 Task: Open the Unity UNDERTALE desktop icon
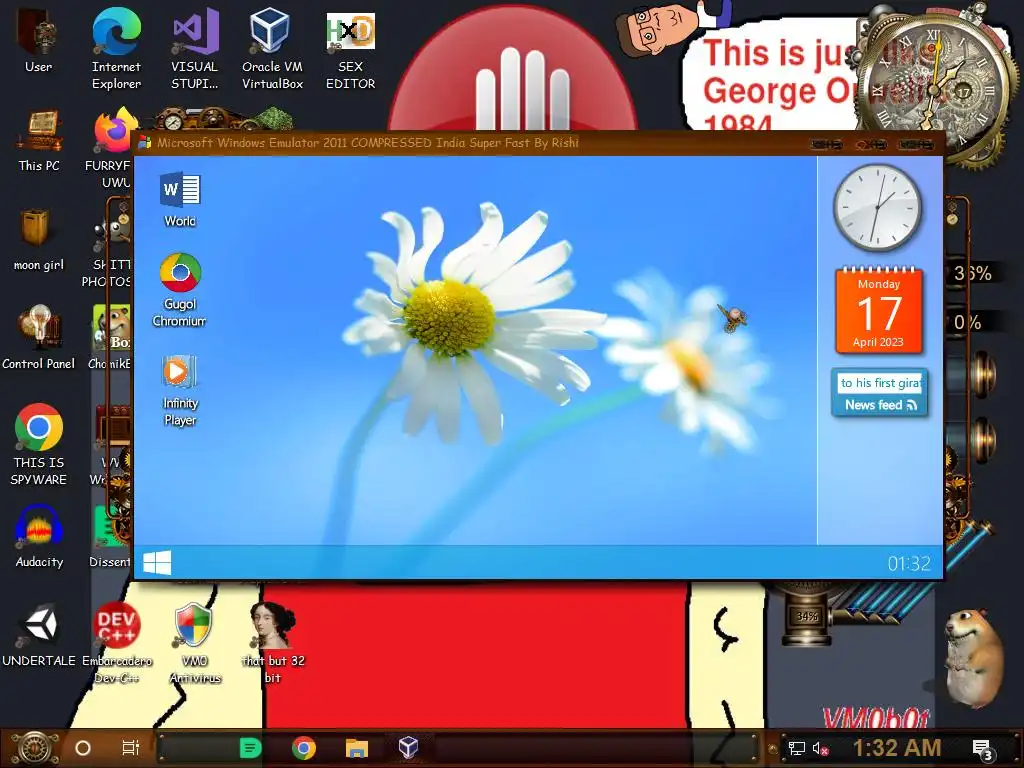click(x=39, y=635)
